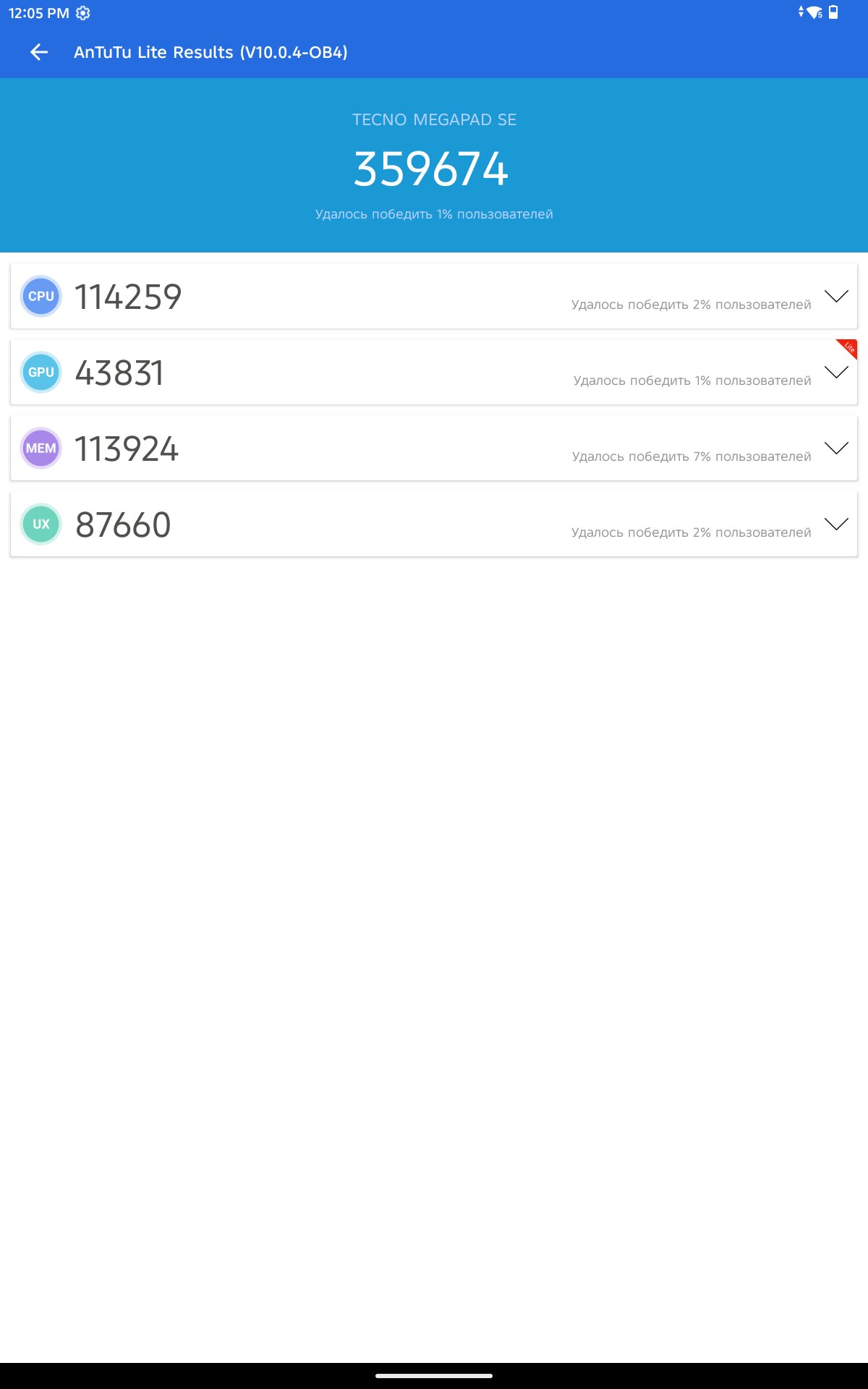Tap the total score 359674

(431, 169)
